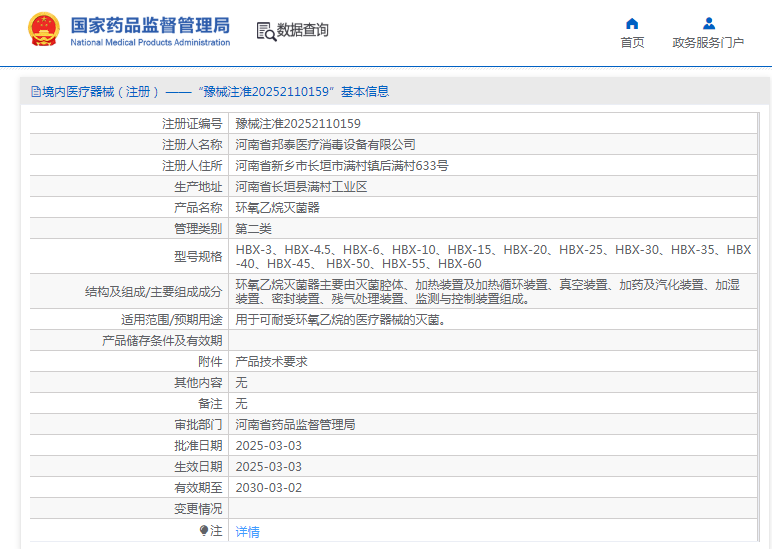The height and width of the screenshot is (549, 772).
Task: Click the 型号规格 label
Action: click(x=198, y=257)
